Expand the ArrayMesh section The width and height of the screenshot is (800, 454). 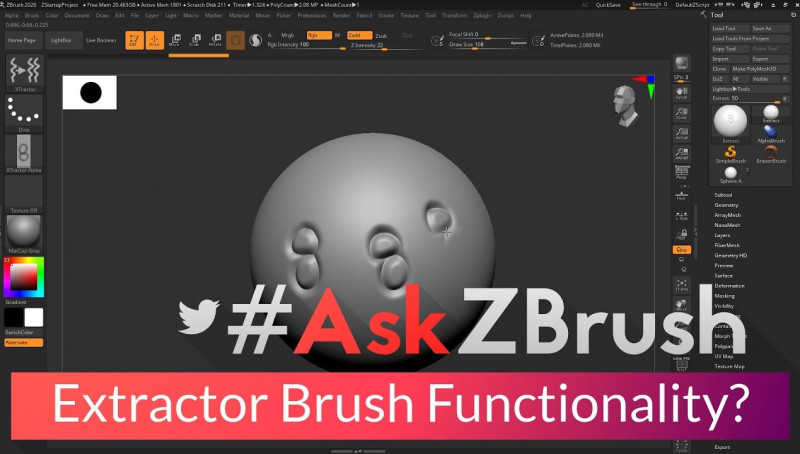[x=727, y=215]
